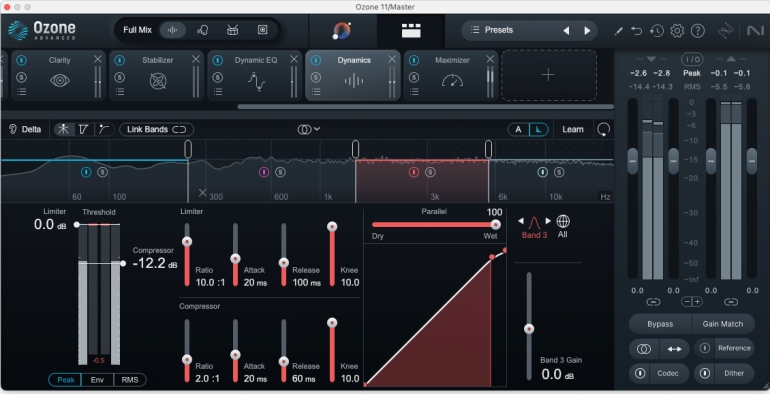This screenshot has height=394, width=770.
Task: Open the Stabilizer module icon
Action: point(158,80)
